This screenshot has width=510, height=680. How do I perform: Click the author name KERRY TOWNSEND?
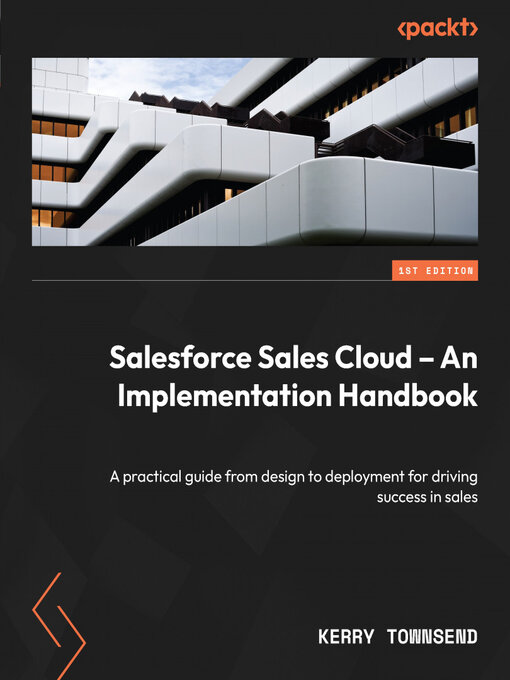398,637
